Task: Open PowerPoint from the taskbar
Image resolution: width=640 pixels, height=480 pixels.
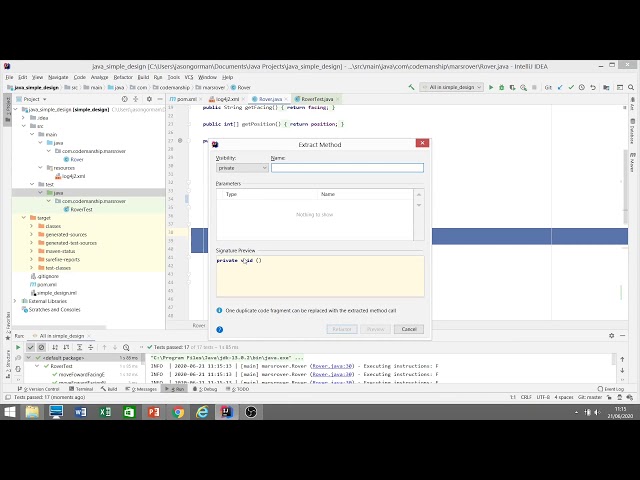Action: pyautogui.click(x=153, y=412)
